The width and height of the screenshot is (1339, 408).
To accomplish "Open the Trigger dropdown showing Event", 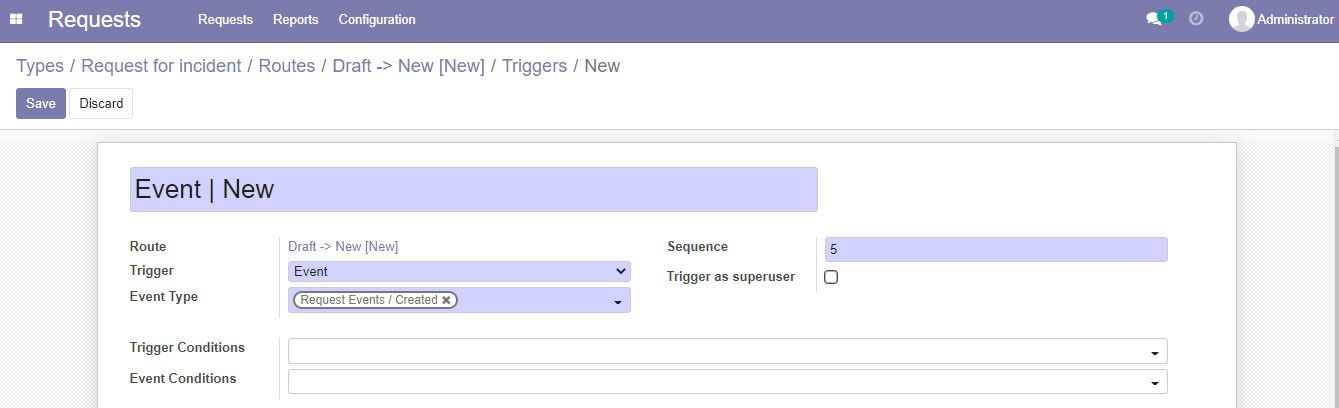I will (459, 271).
